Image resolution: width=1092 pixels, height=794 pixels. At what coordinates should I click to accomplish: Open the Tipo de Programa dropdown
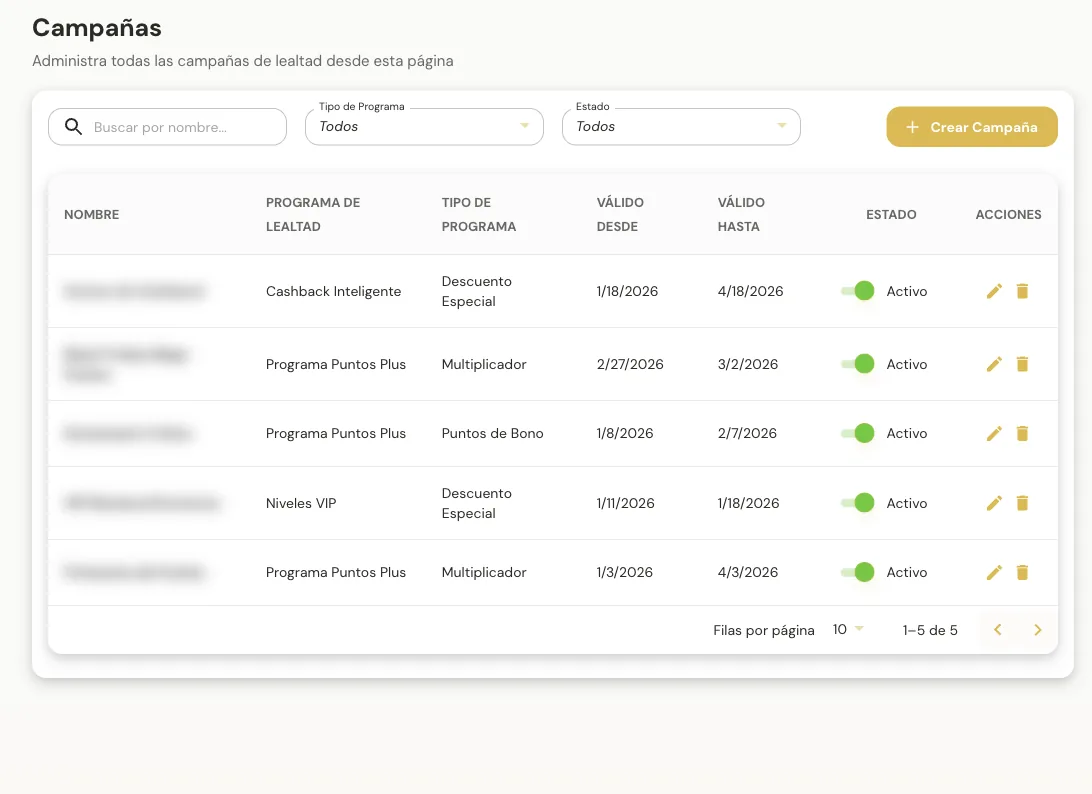click(x=424, y=127)
